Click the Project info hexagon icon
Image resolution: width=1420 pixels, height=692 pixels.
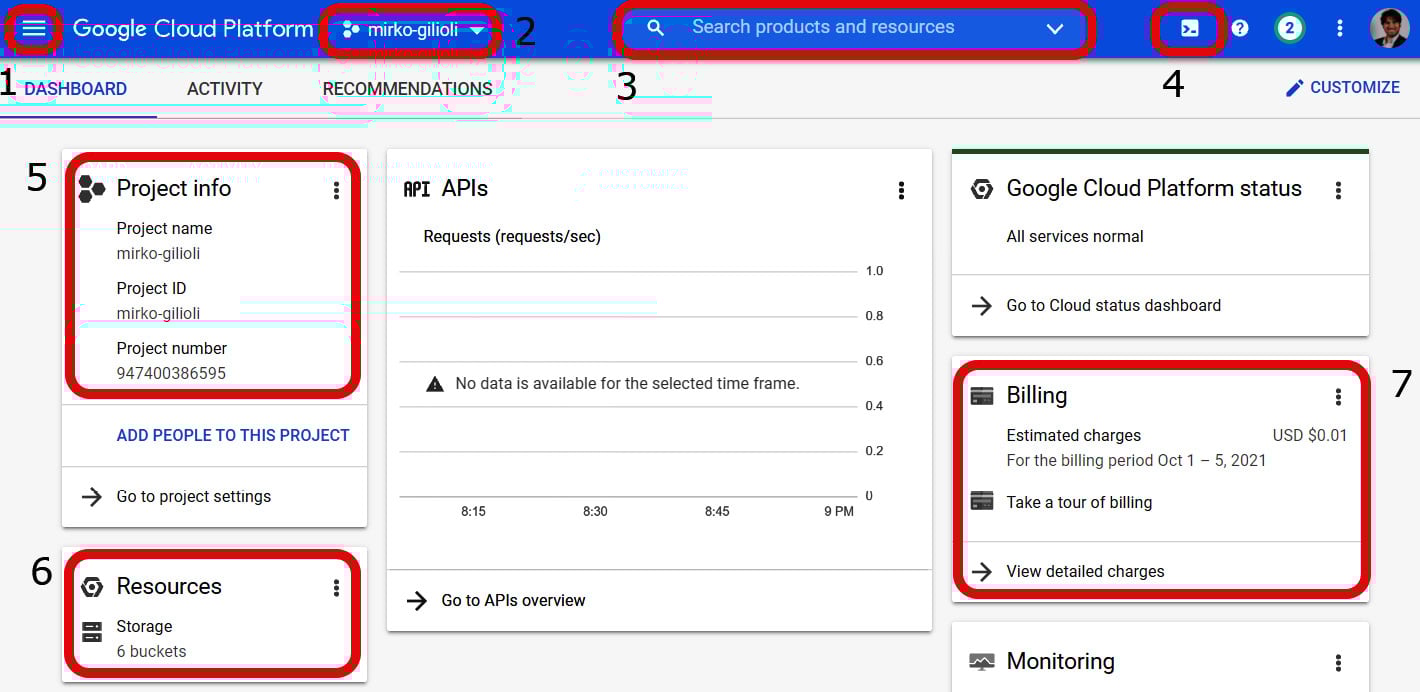coord(92,189)
